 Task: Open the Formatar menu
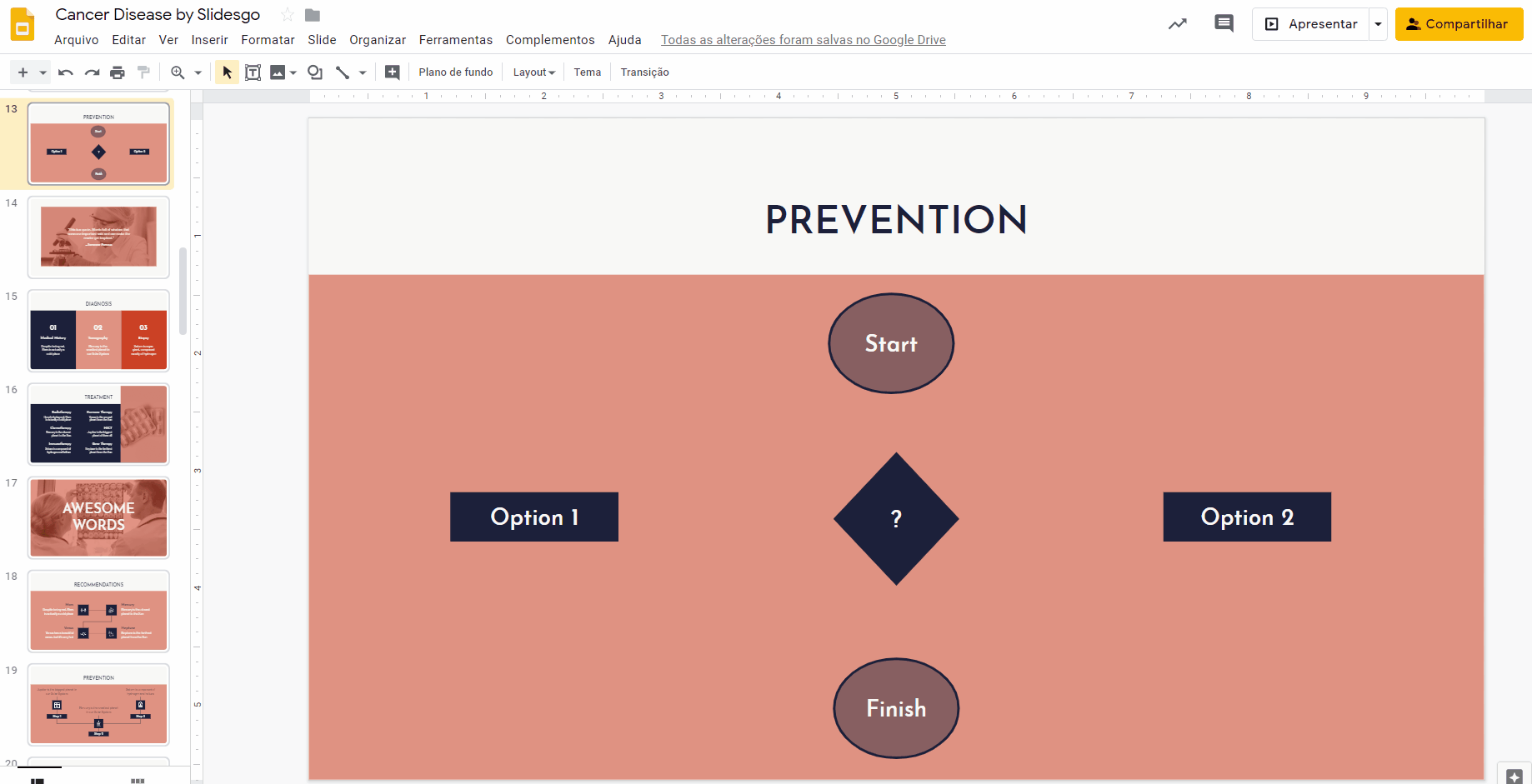pos(268,40)
